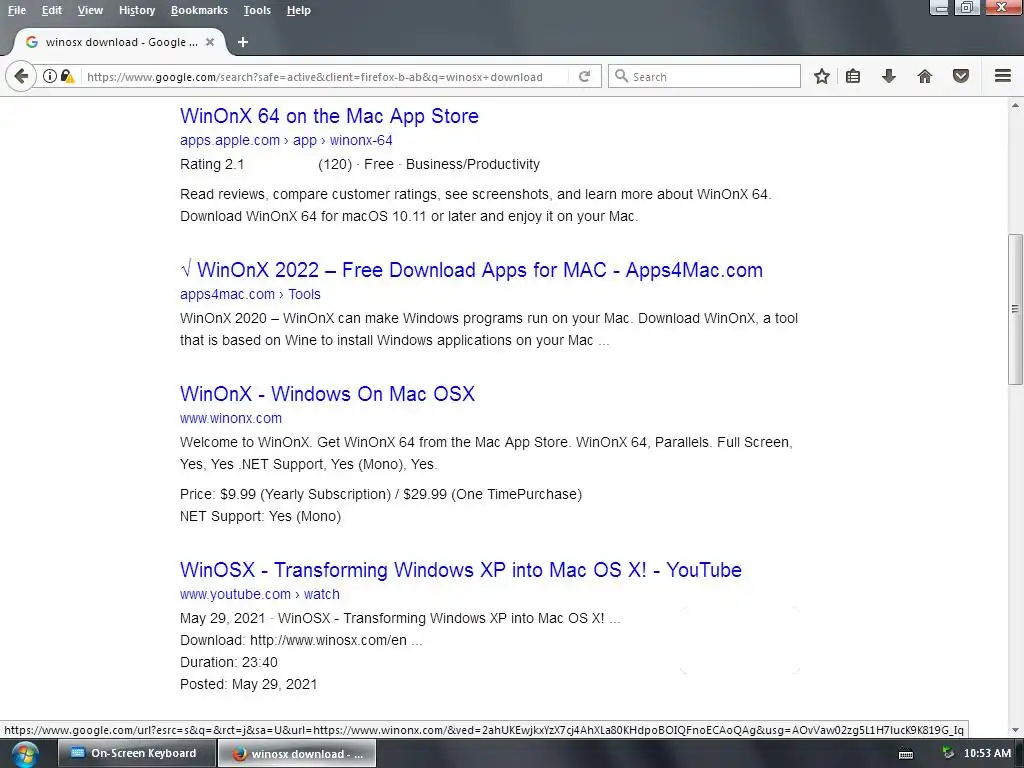Viewport: 1024px width, 768px height.
Task: Open a new tab with the plus button
Action: click(243, 42)
